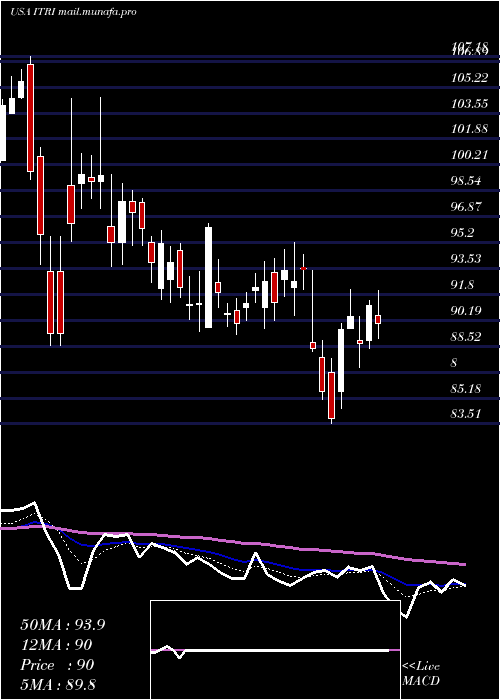Click the lowest red candle near 83.51

click(331, 396)
